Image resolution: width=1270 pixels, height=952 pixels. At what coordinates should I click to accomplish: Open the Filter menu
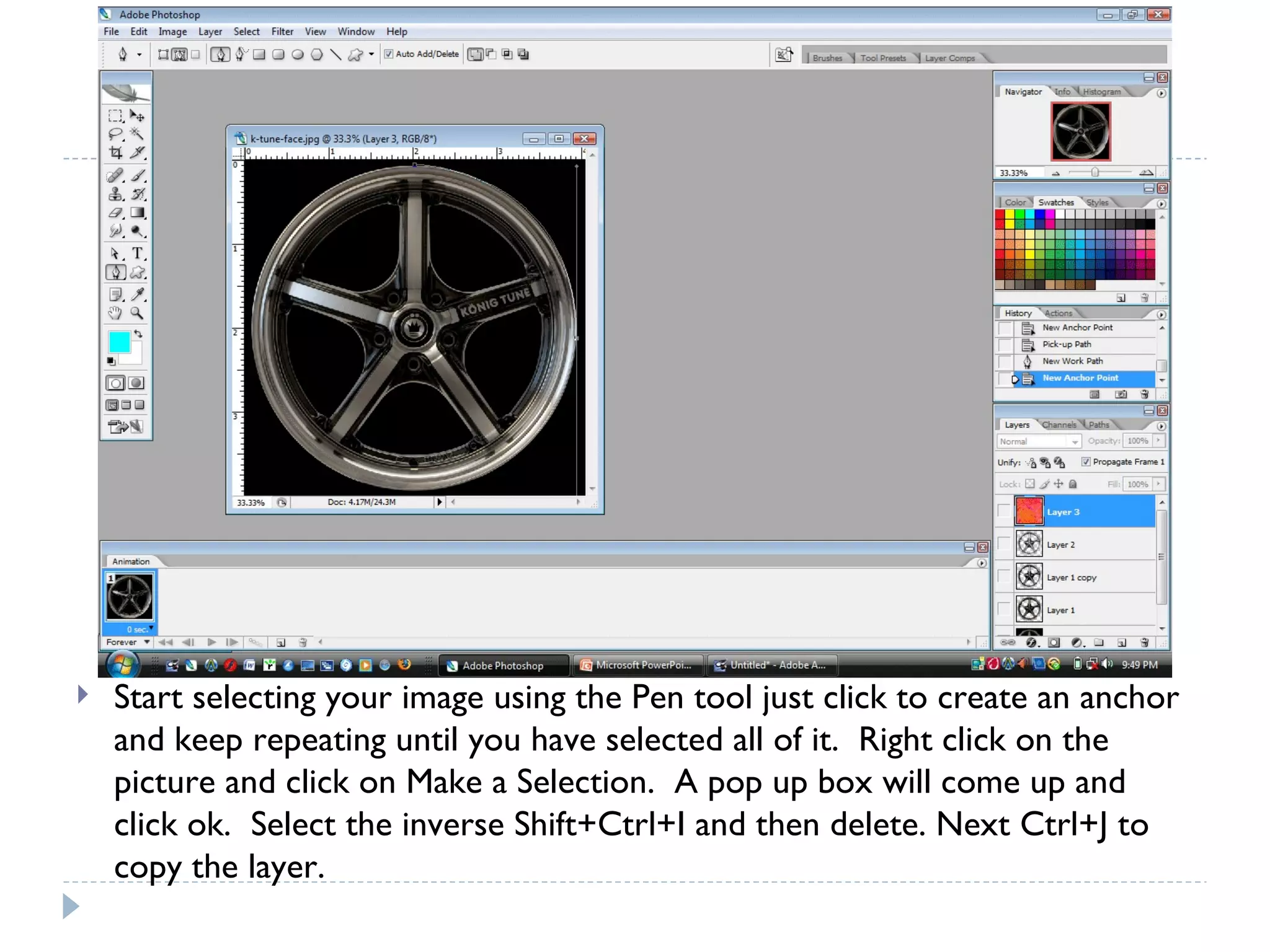[282, 32]
